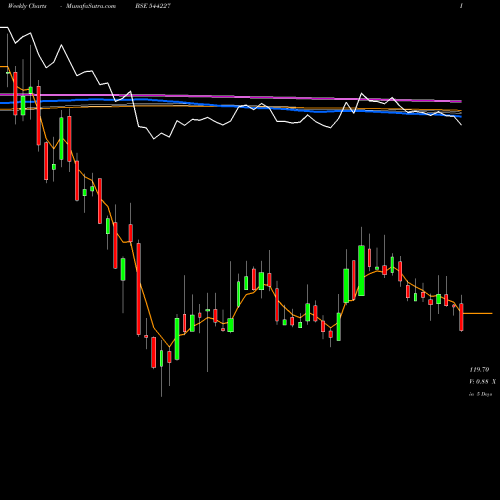Click the 'BSE 544227' symbol text
This screenshot has height=500, width=500.
pyautogui.click(x=153, y=6)
